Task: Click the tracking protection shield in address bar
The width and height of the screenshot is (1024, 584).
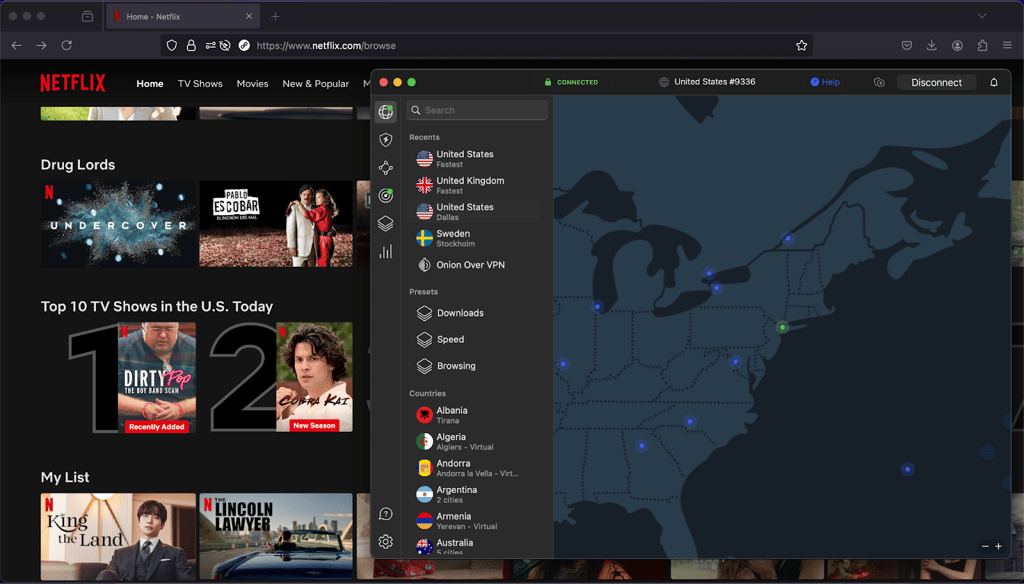Action: [172, 46]
